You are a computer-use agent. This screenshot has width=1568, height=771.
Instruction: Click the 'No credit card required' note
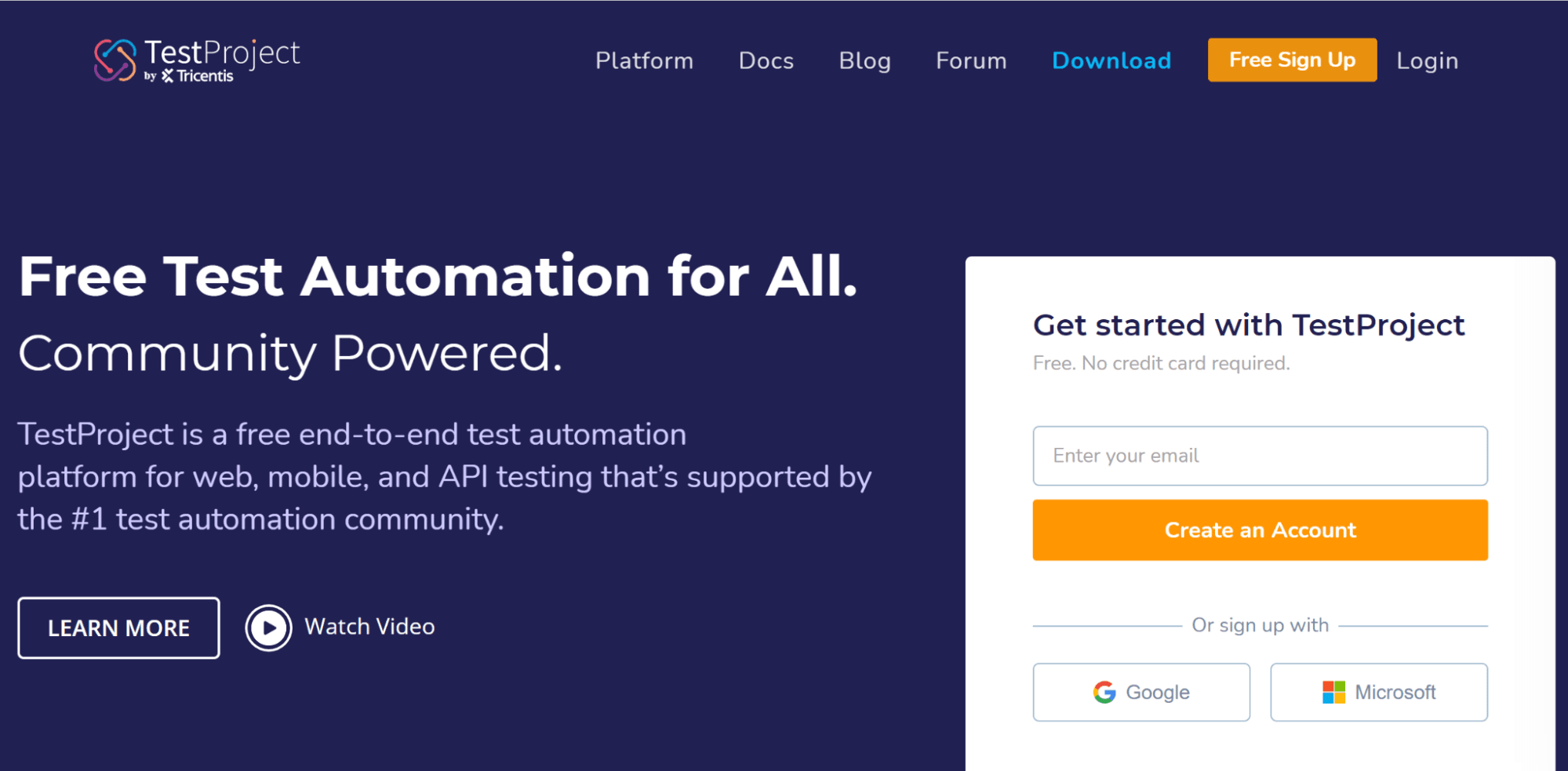(x=1161, y=363)
